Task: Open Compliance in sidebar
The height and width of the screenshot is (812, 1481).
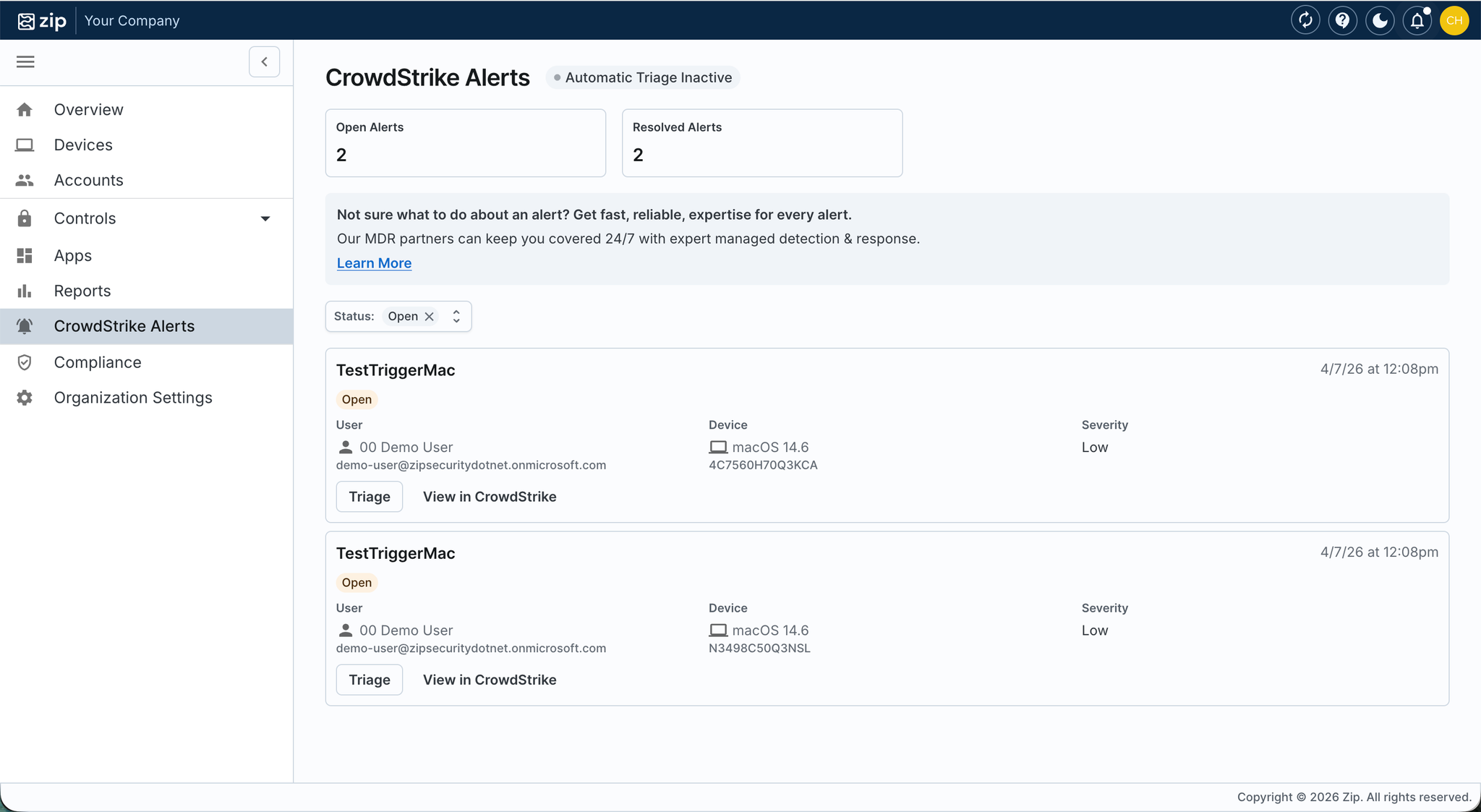Action: coord(146,362)
